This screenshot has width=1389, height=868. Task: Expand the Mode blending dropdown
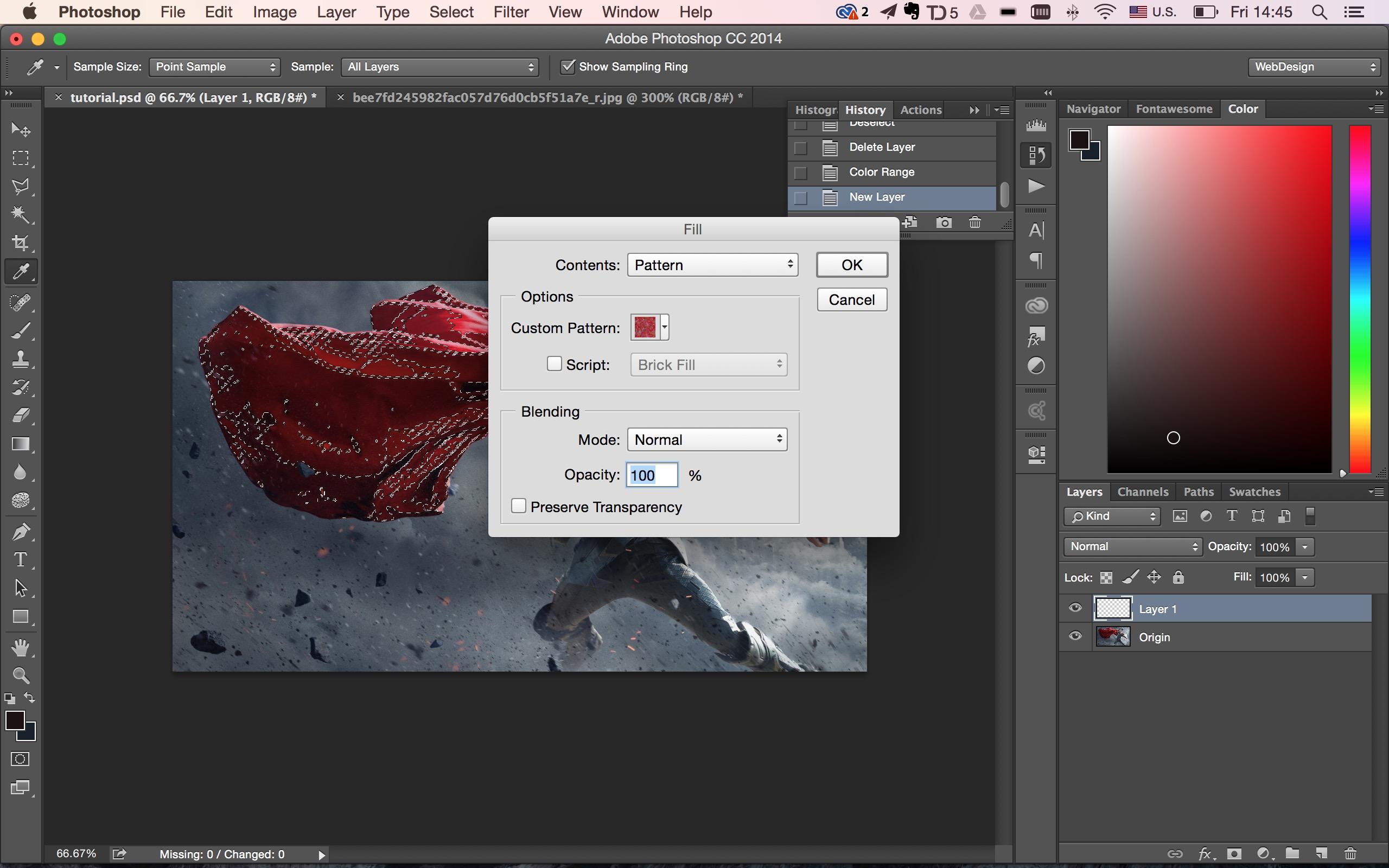coord(706,439)
